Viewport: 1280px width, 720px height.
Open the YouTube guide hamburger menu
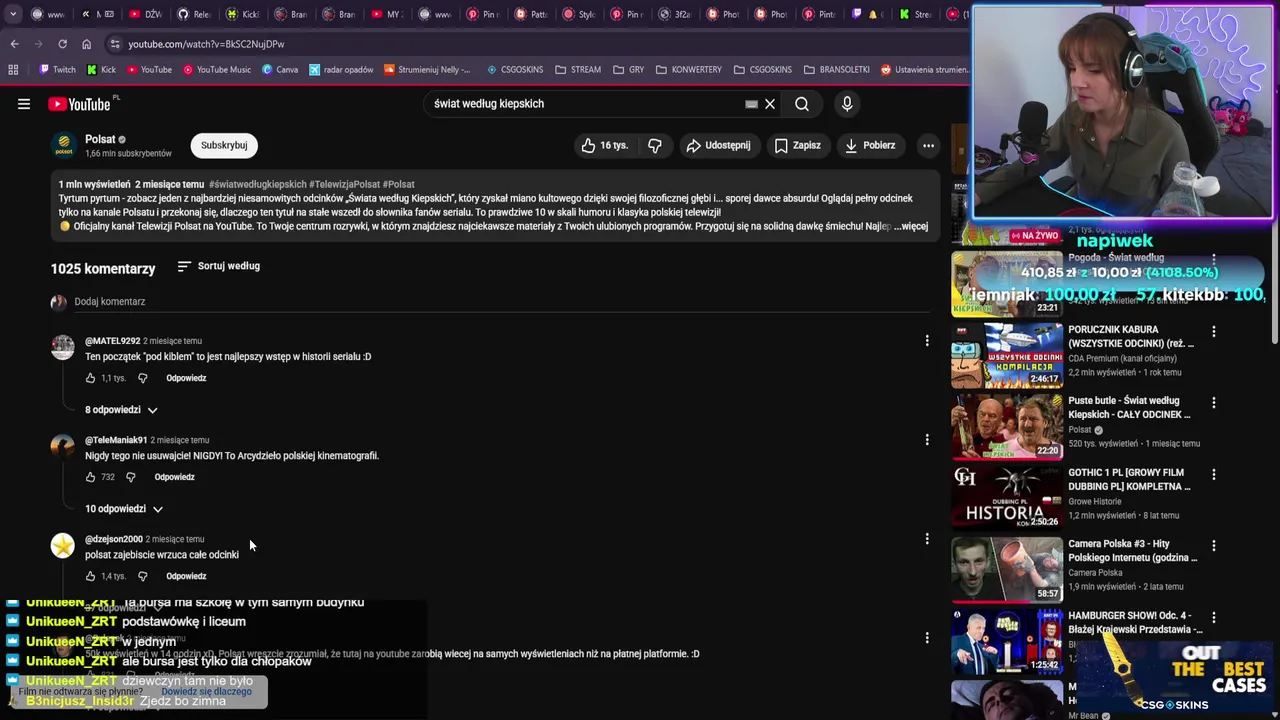point(24,104)
